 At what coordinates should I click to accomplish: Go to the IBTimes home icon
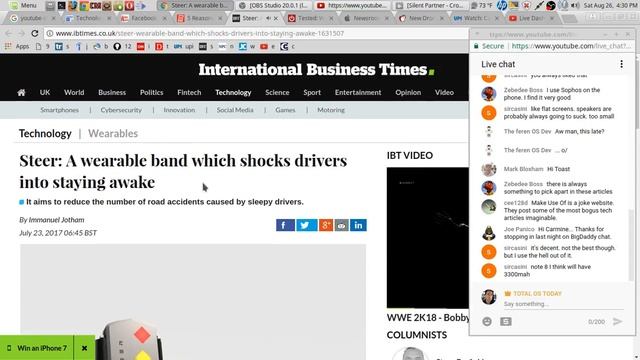click(x=21, y=93)
